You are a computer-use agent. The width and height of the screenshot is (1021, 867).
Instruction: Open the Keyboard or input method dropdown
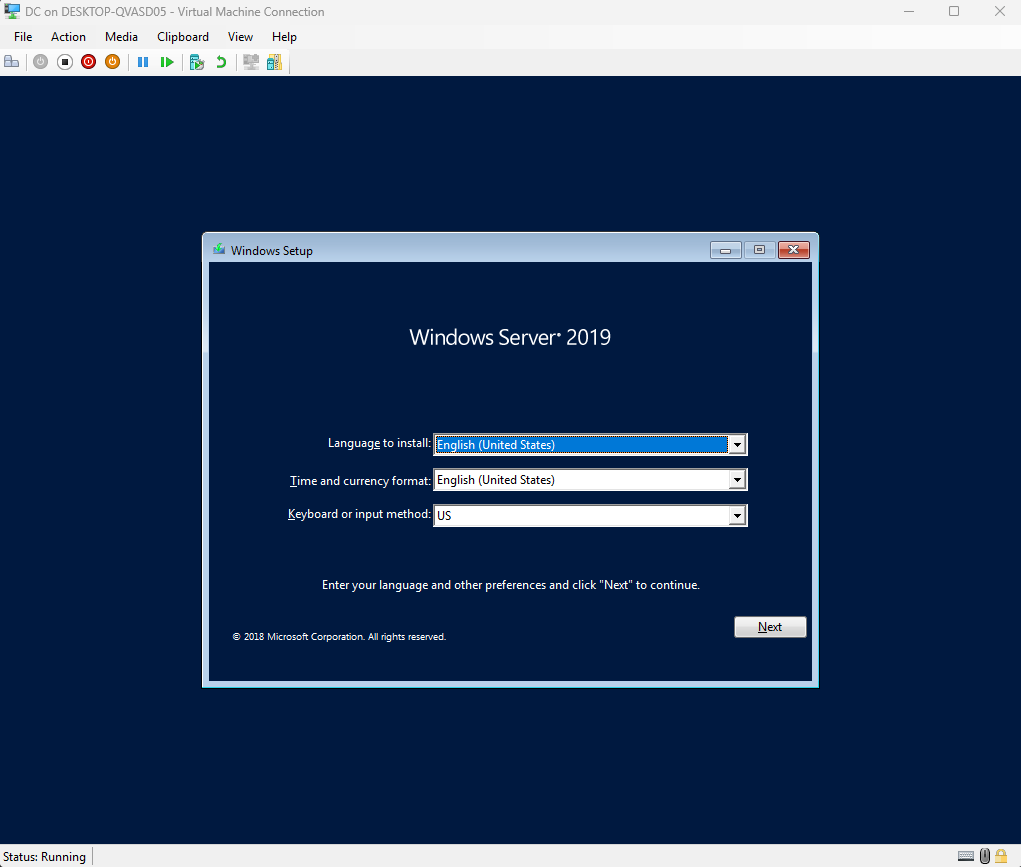[737, 515]
